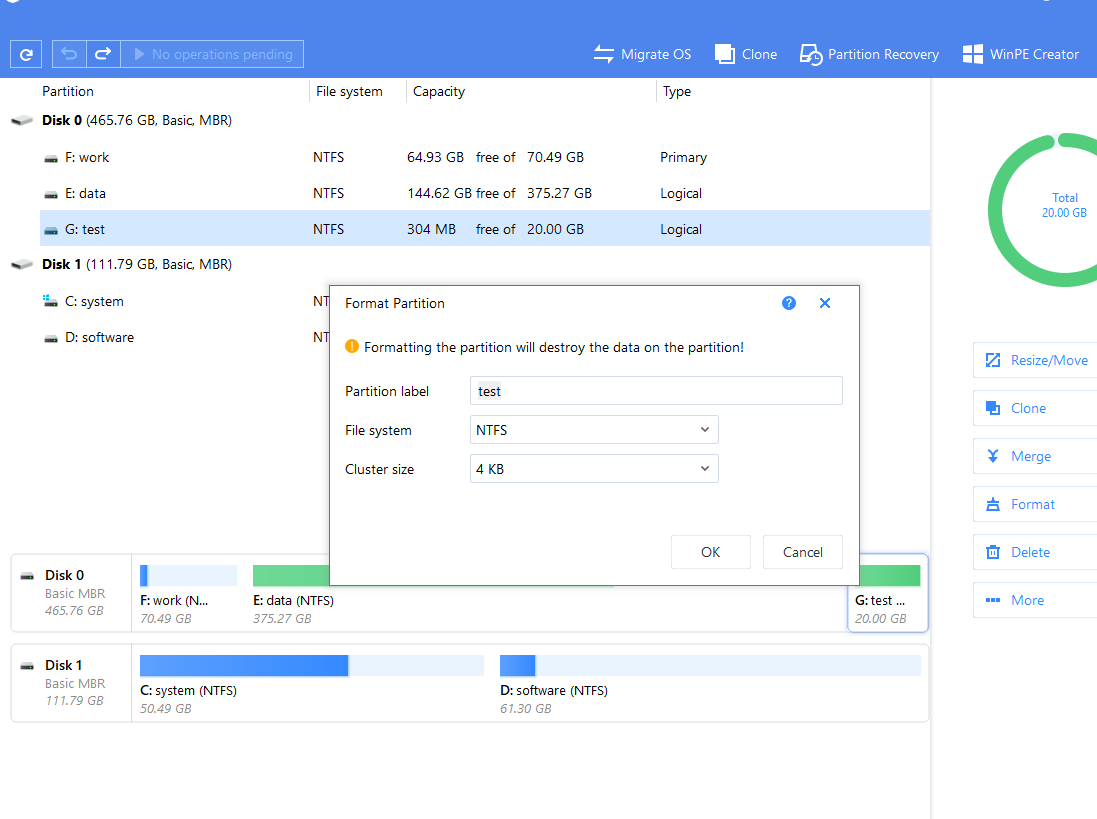
Task: Select the G: test partition row
Action: [485, 229]
